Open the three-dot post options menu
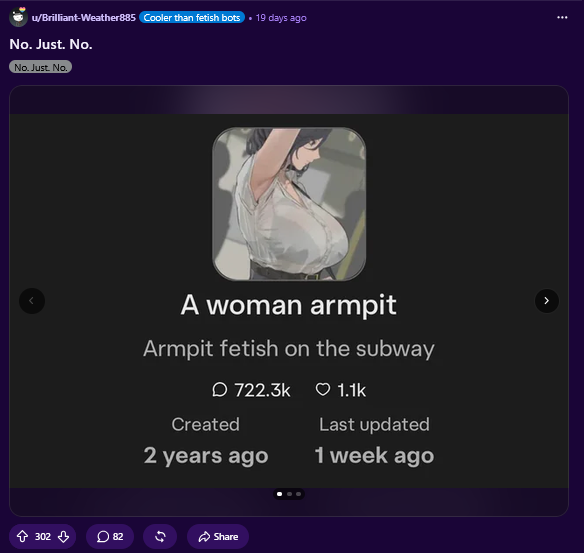584x553 pixels. 562,18
